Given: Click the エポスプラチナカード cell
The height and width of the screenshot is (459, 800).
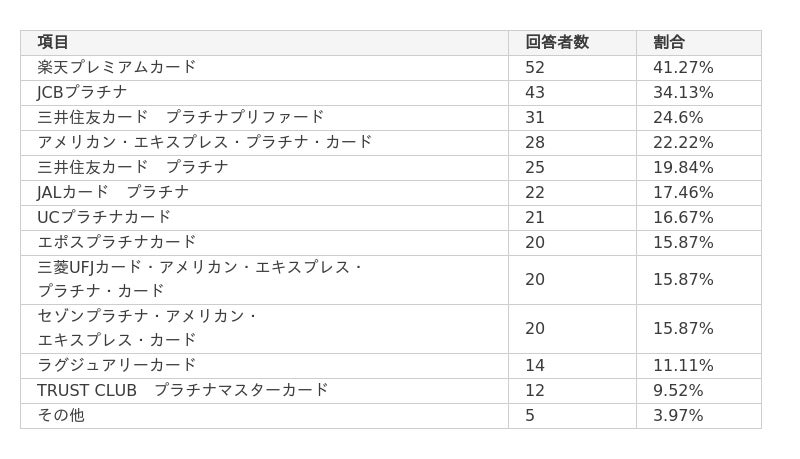Looking at the screenshot, I should click(116, 243).
